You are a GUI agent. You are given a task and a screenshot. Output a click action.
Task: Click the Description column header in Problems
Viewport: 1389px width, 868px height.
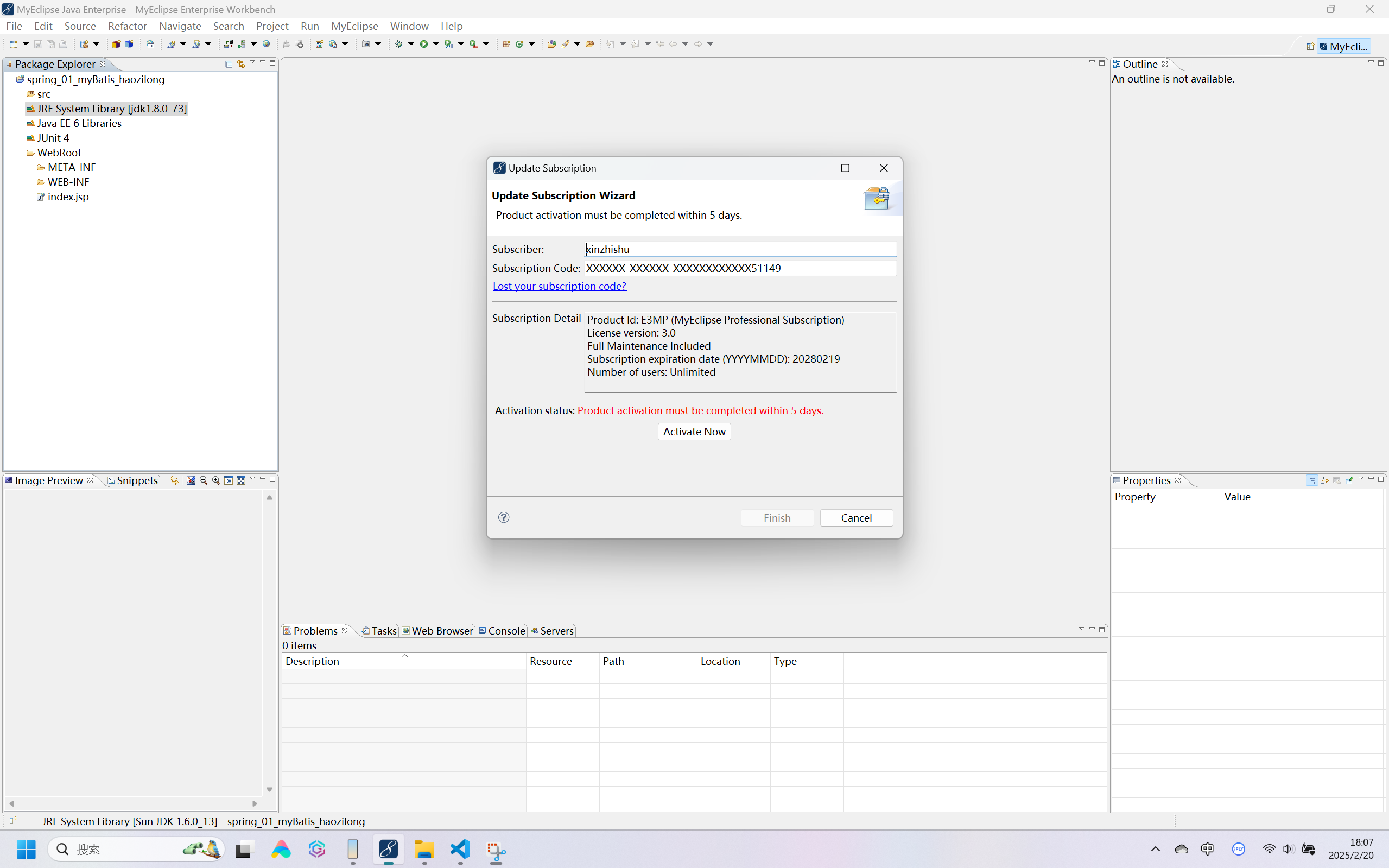pos(403,661)
